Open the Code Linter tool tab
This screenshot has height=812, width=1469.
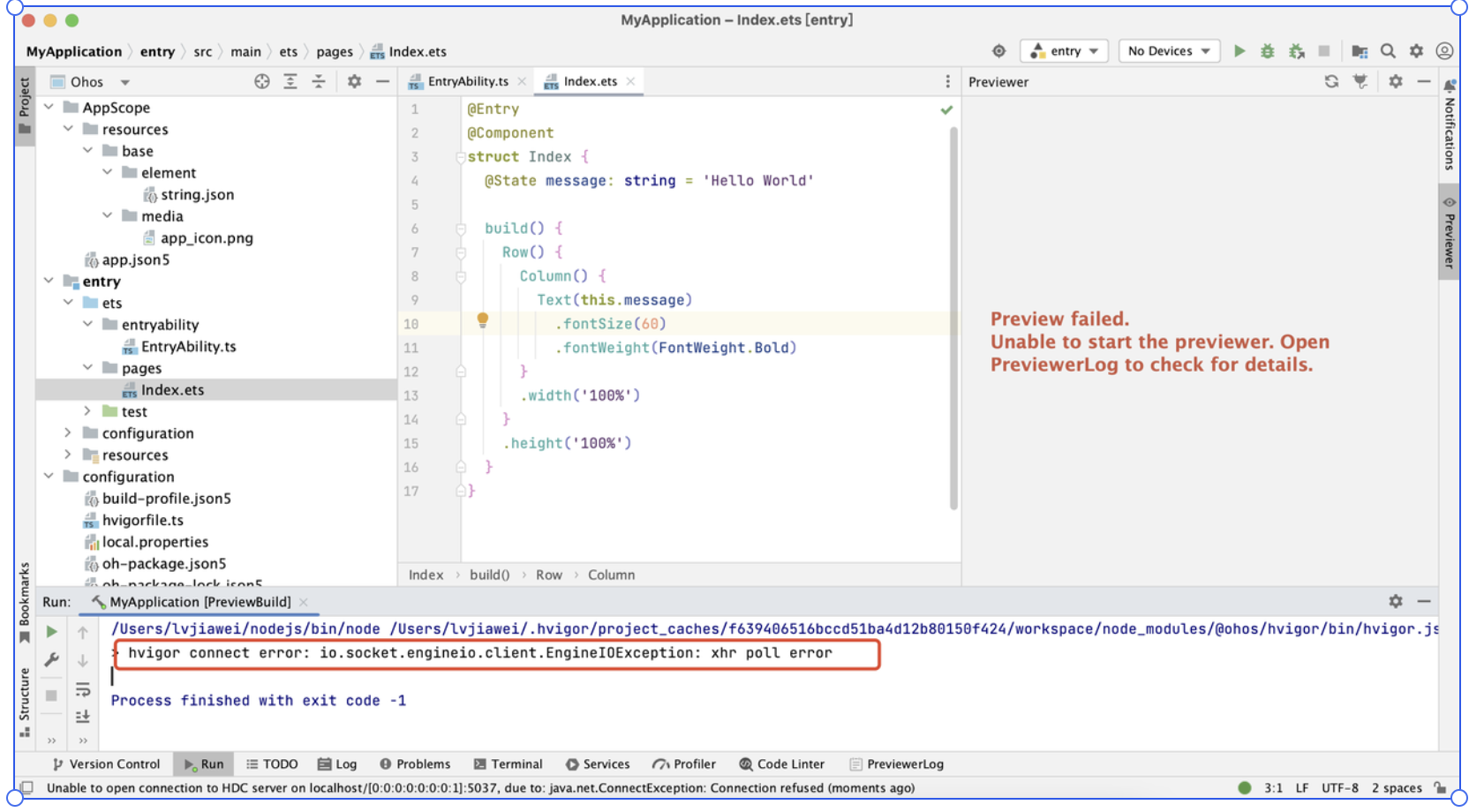tap(782, 764)
